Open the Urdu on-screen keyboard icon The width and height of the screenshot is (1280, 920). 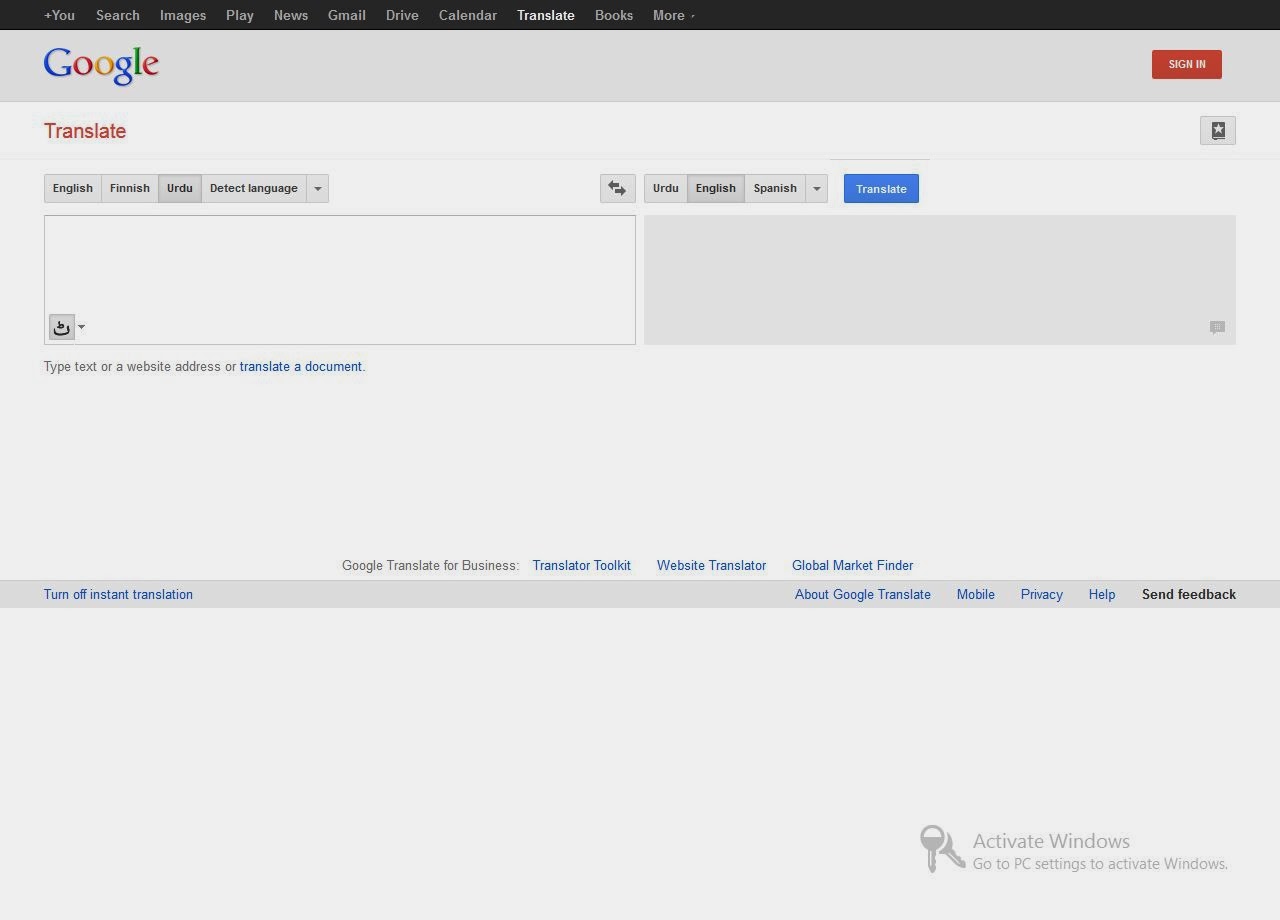pos(61,327)
